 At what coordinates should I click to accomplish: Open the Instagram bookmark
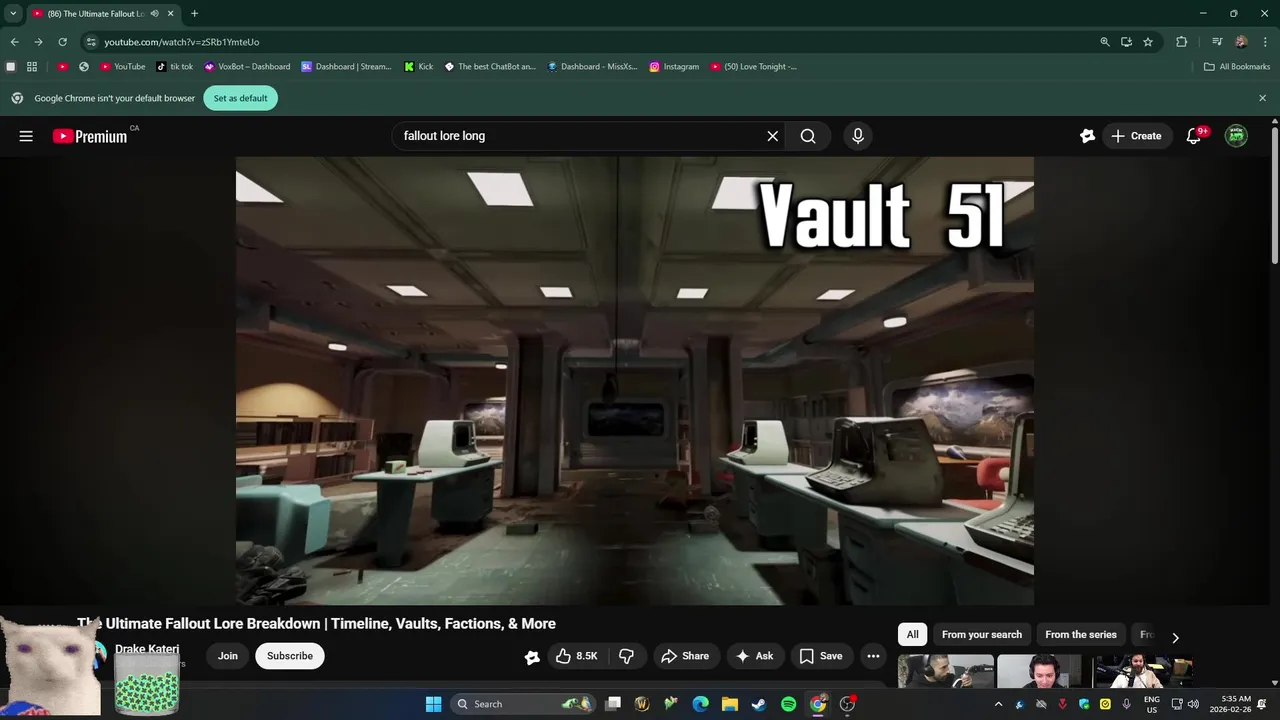(675, 67)
